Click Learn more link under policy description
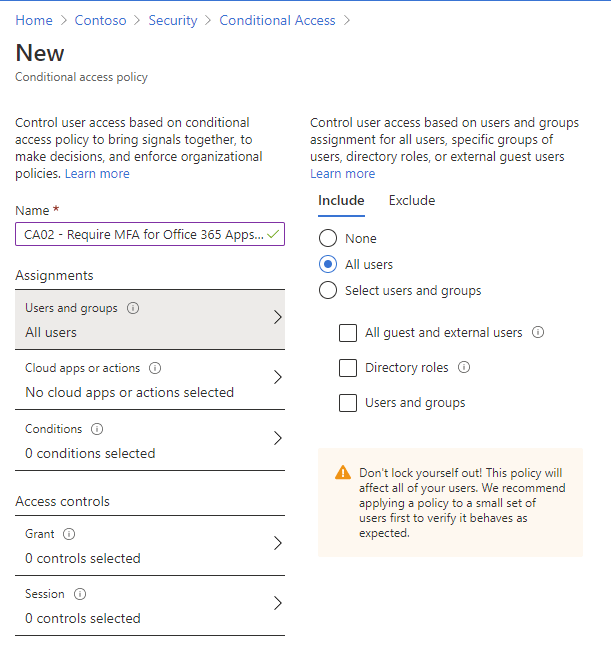 pos(97,173)
